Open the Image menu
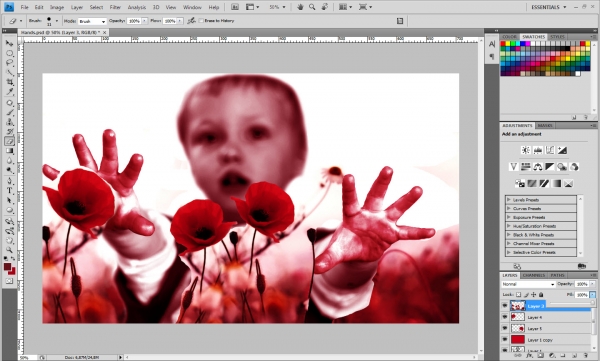Screen dimensions: 600x361 (x=57, y=7)
